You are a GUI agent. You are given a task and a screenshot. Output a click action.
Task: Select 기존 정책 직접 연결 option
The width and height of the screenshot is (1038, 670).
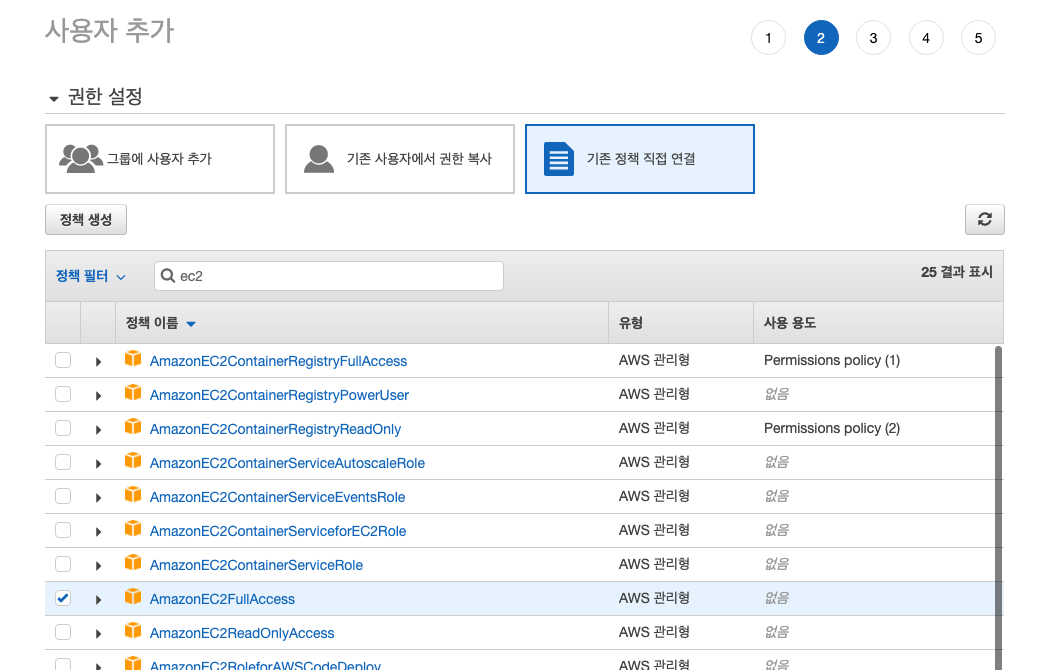(639, 159)
